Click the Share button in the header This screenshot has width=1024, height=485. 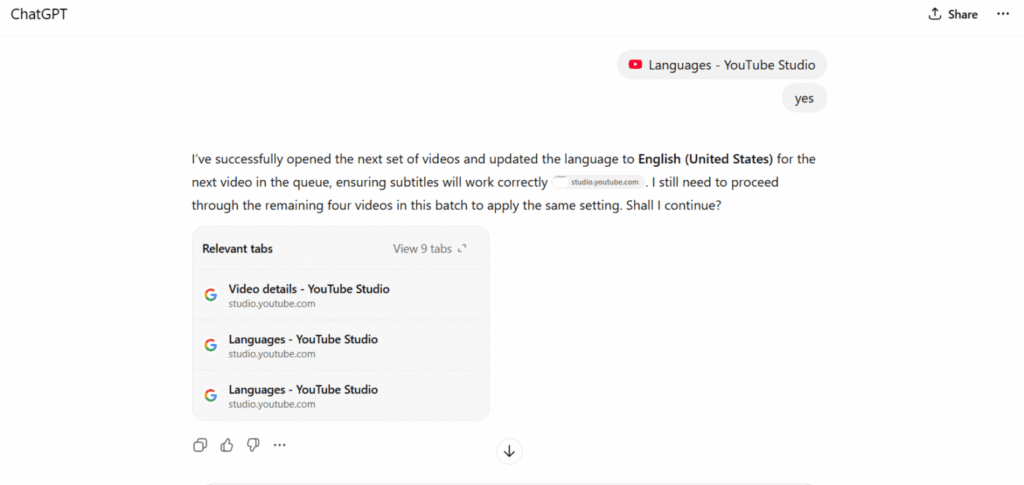coord(952,14)
